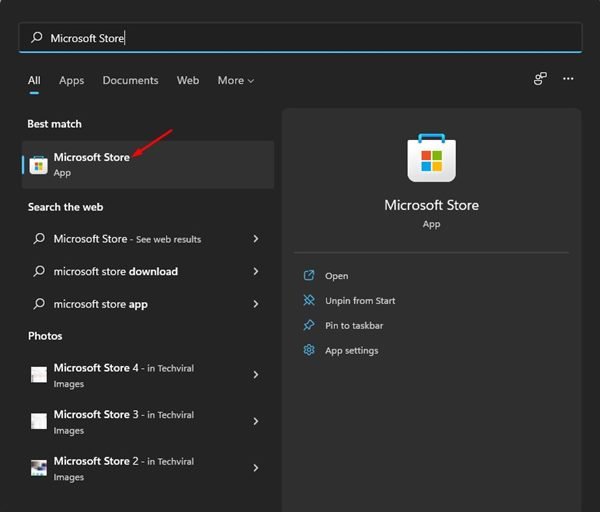The image size is (600, 512).
Task: Click the App settings gear icon
Action: click(309, 350)
